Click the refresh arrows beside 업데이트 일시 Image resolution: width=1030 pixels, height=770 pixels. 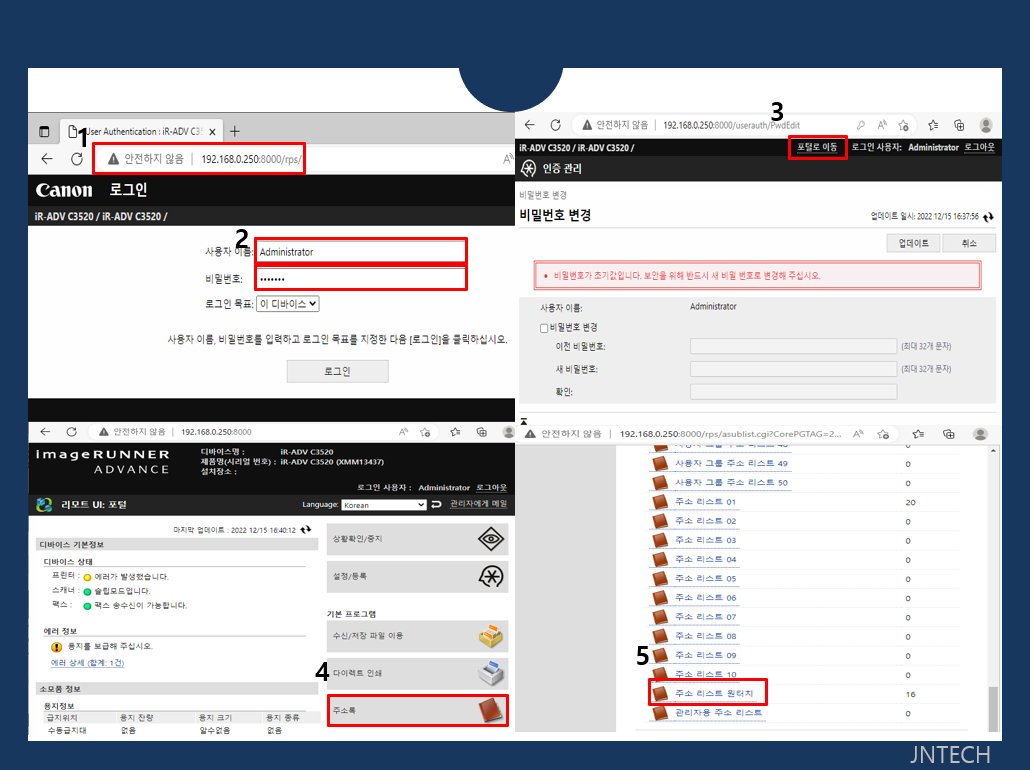click(988, 216)
